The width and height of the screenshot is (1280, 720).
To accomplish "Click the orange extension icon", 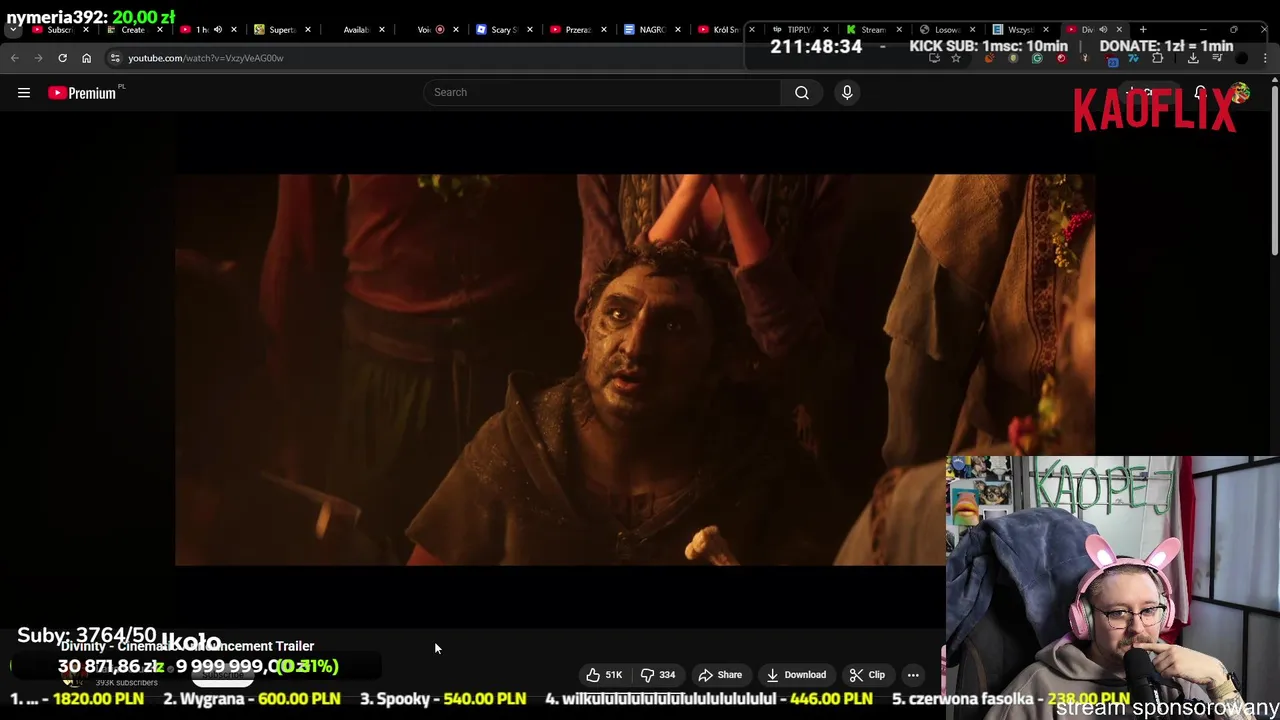I will point(990,58).
